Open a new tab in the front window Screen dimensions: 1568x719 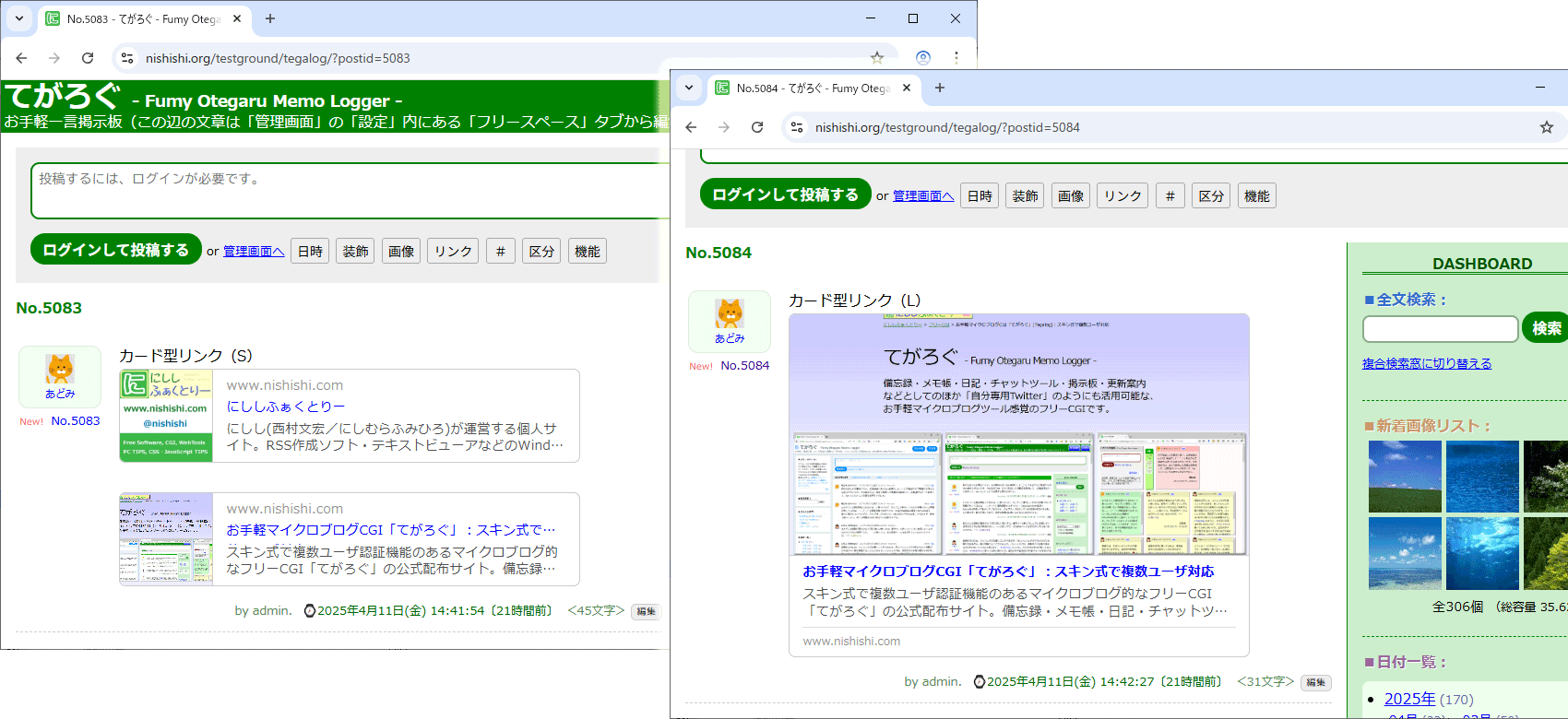pyautogui.click(x=940, y=88)
